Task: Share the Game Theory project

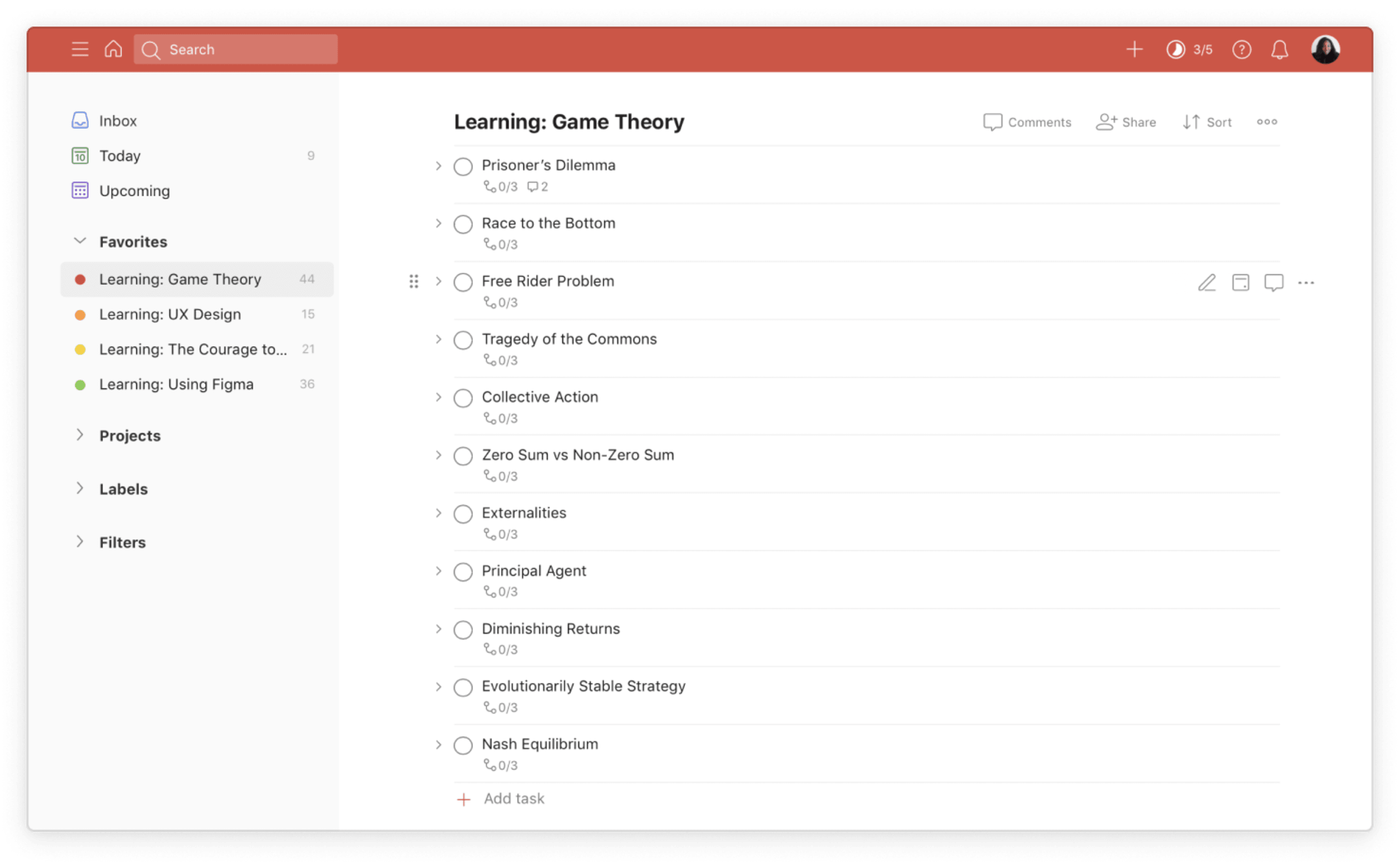Action: pyautogui.click(x=1125, y=122)
